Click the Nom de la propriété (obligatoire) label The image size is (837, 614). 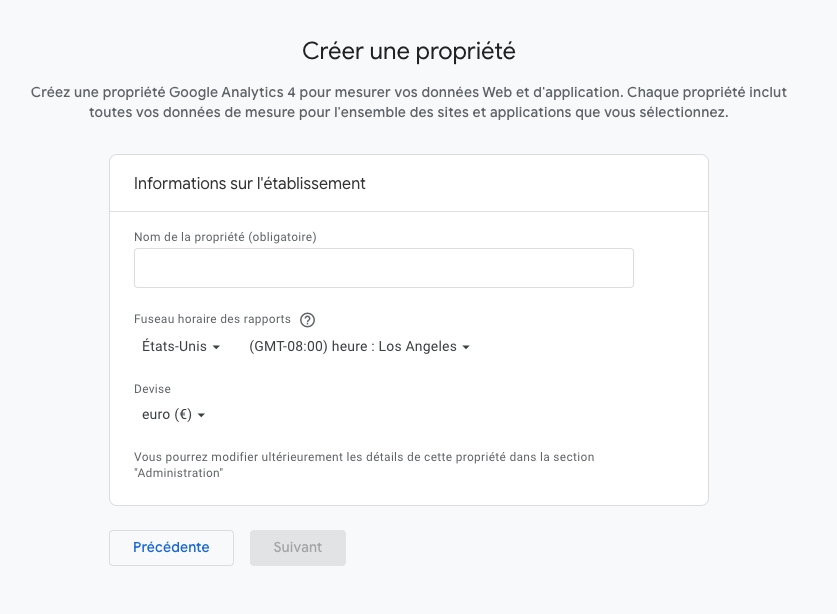[x=225, y=237]
